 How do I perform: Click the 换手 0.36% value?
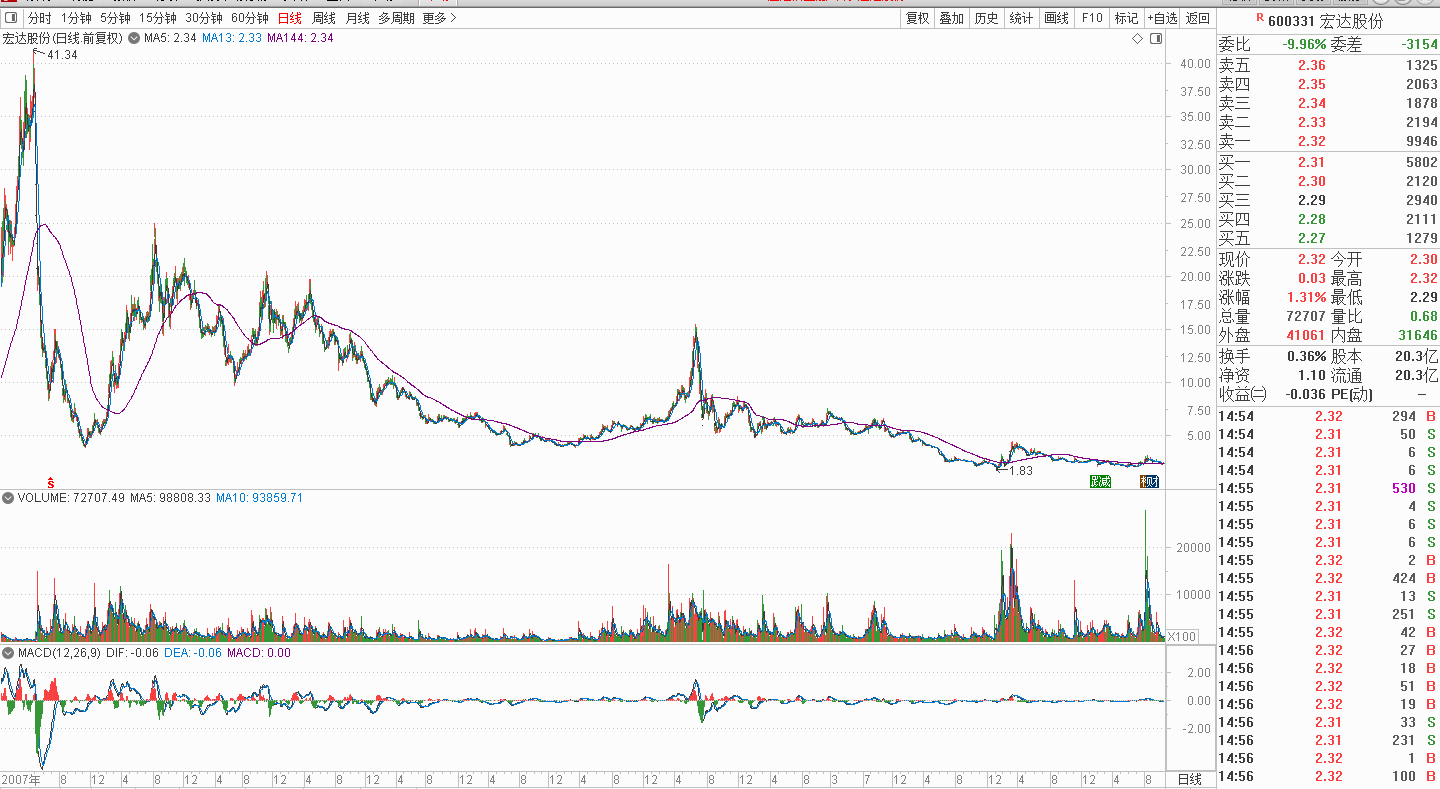pos(1306,356)
